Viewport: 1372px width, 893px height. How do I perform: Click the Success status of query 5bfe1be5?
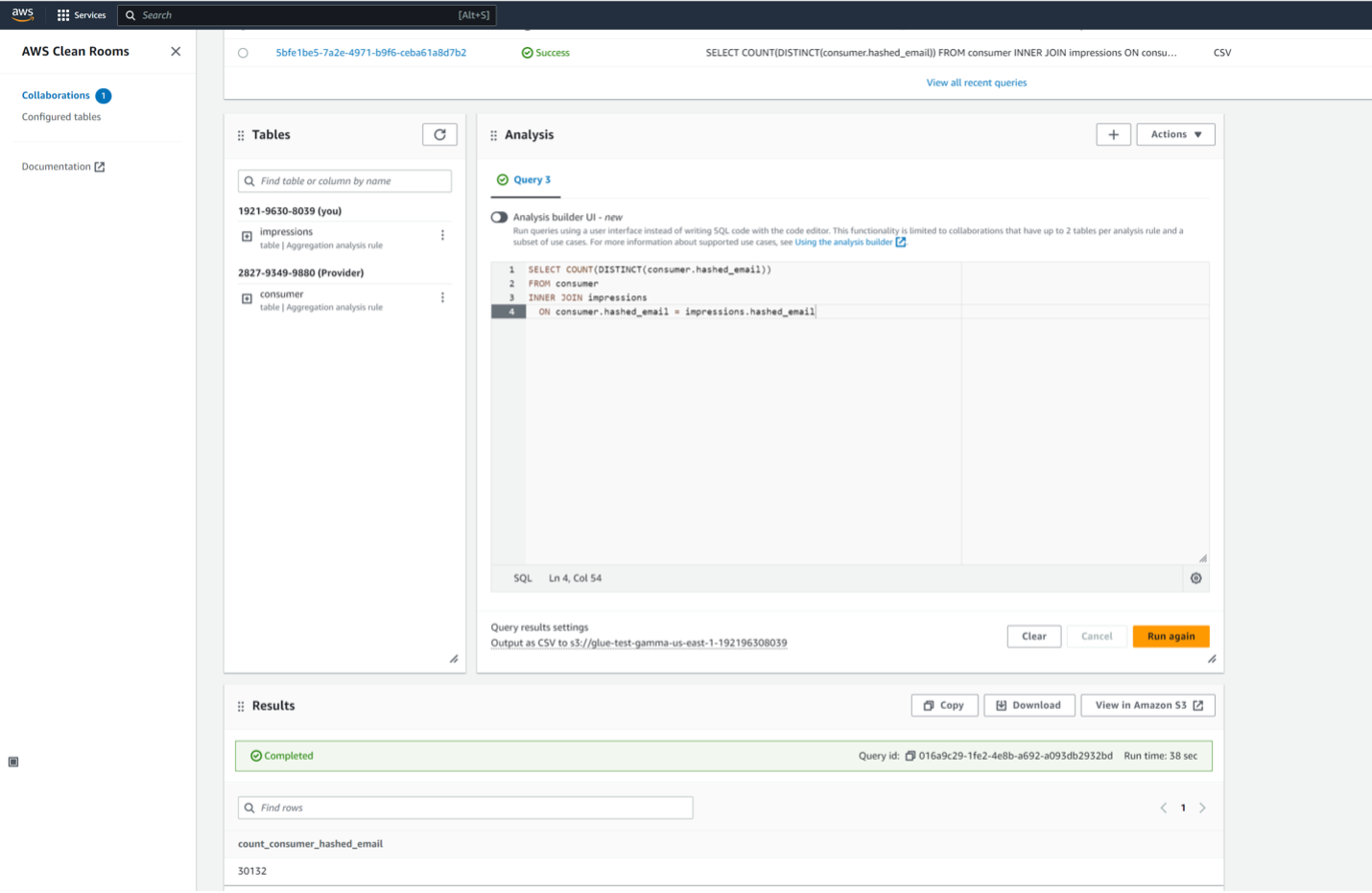(x=545, y=53)
